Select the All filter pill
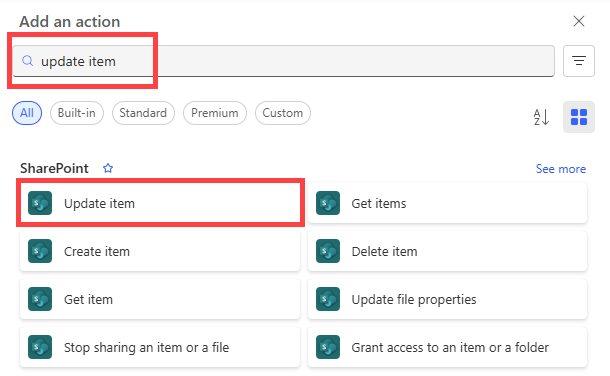This screenshot has width=610, height=376. [27, 113]
